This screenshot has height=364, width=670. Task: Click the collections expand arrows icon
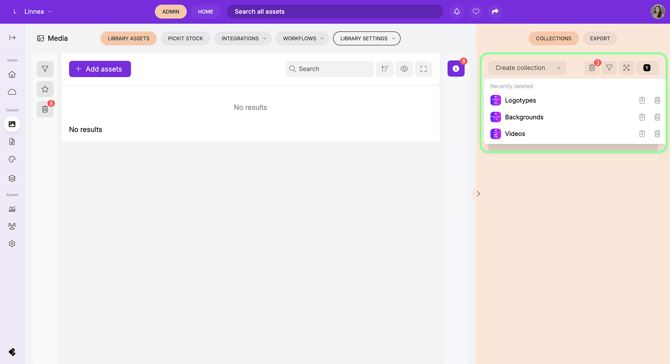pyautogui.click(x=626, y=68)
